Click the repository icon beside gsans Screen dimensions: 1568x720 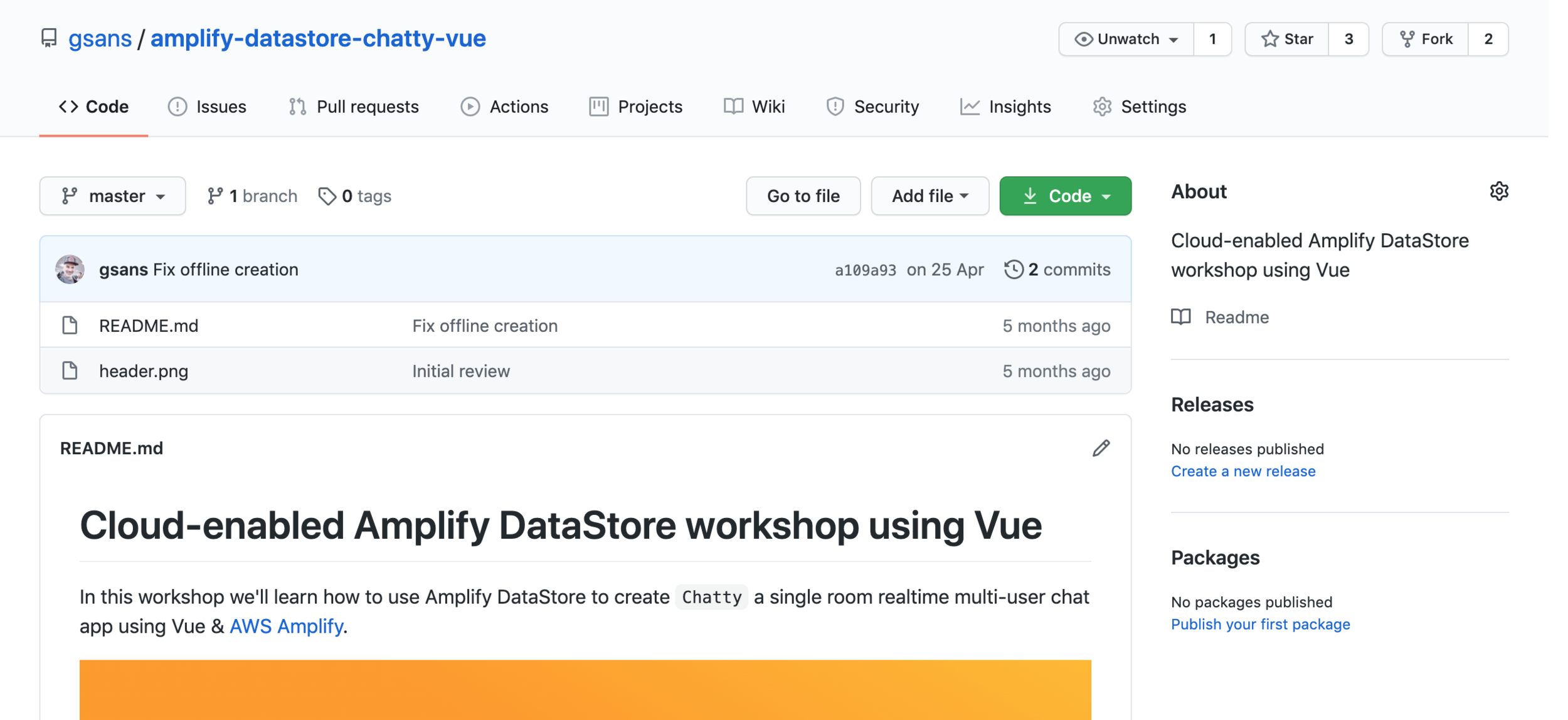point(49,38)
